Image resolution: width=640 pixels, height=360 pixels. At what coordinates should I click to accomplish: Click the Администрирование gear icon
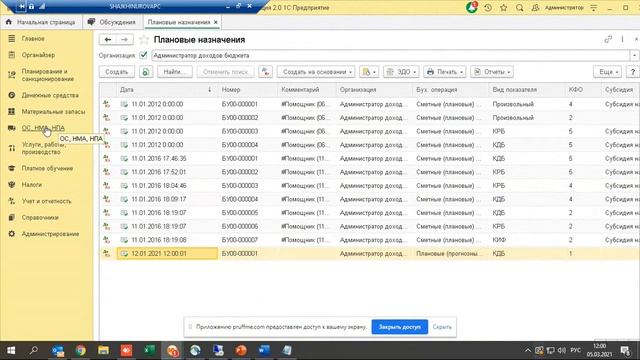pos(11,234)
